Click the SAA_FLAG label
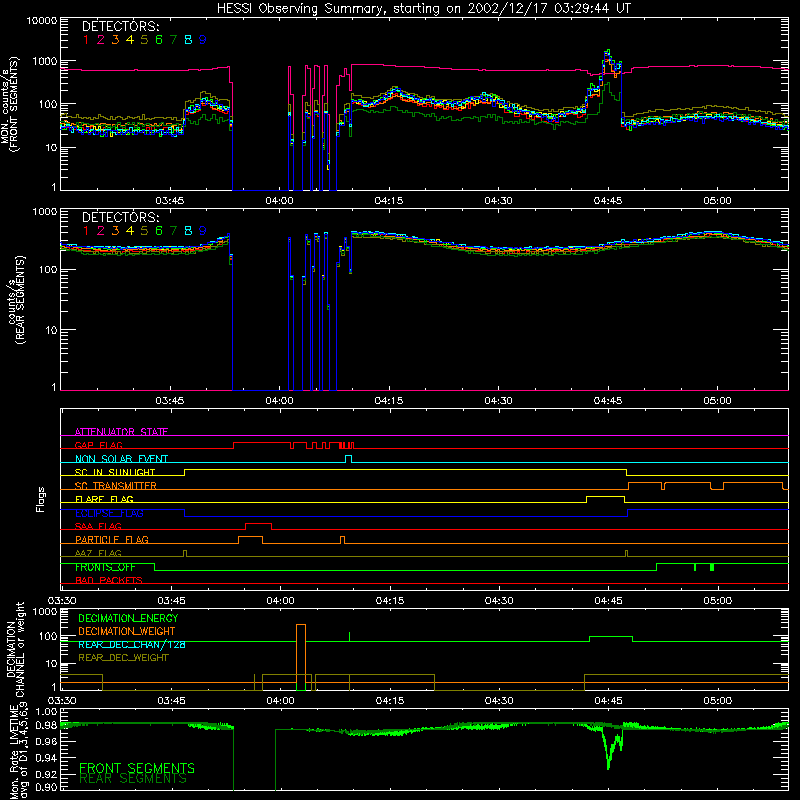 click(98, 526)
